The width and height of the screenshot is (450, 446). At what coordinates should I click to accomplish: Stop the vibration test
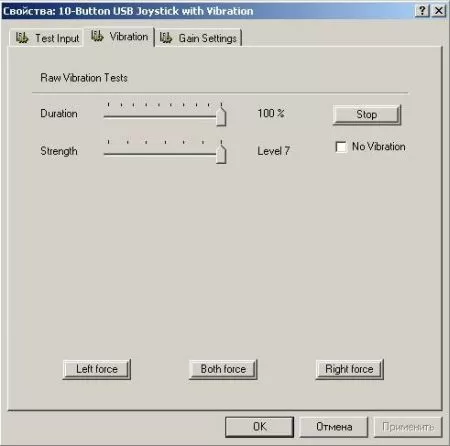[x=367, y=115]
